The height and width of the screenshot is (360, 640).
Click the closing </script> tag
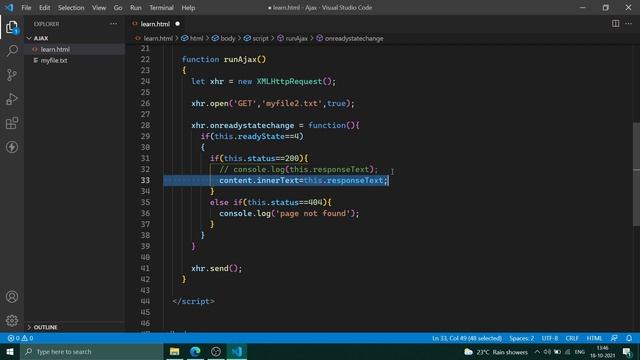193,302
